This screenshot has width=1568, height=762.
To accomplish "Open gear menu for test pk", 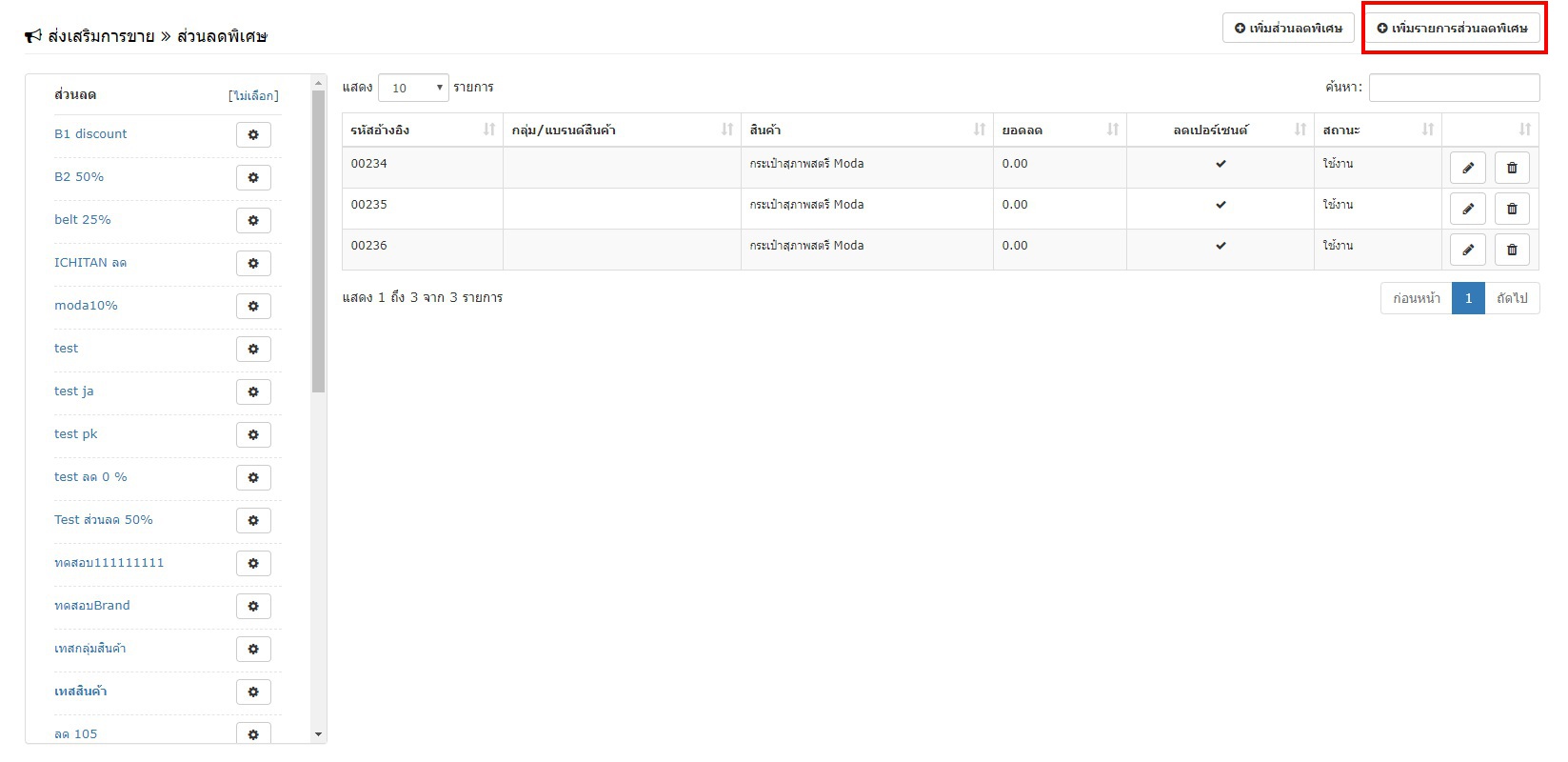I will [x=253, y=434].
